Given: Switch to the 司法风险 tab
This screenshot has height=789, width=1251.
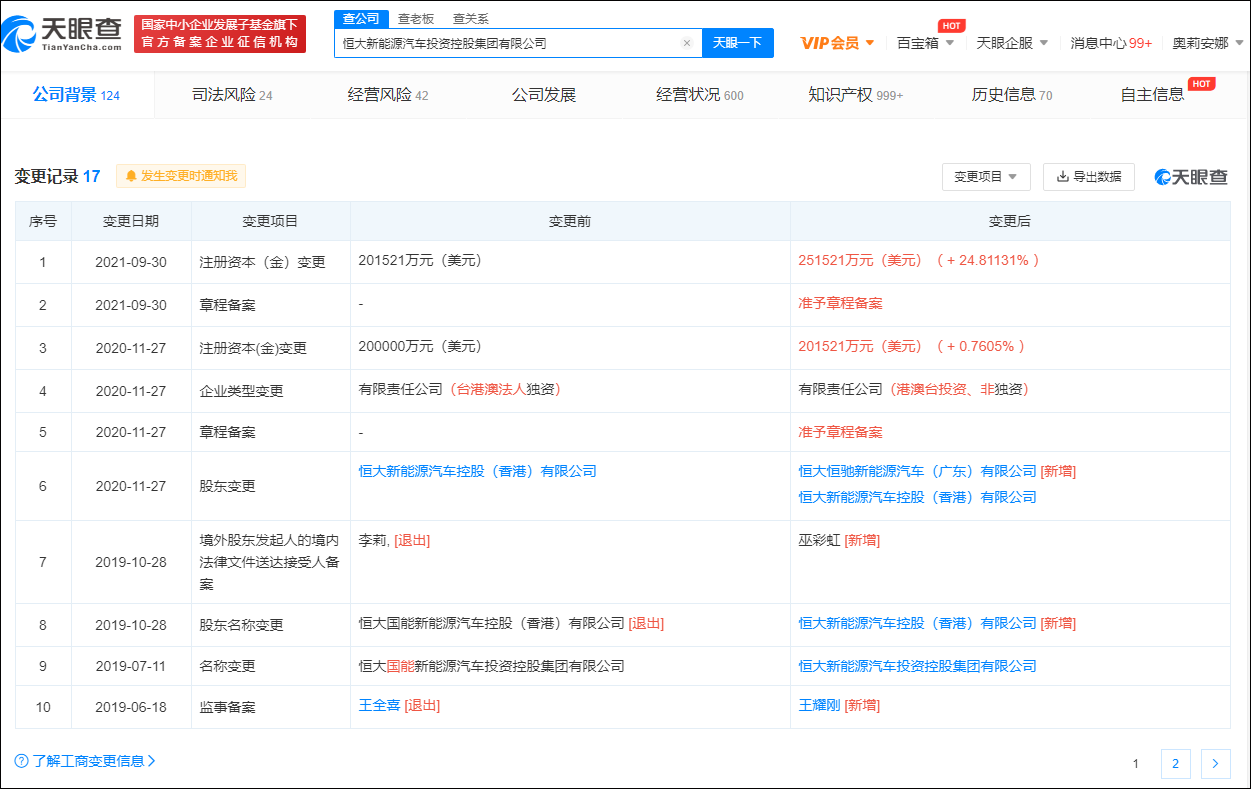Looking at the screenshot, I should coord(232,95).
